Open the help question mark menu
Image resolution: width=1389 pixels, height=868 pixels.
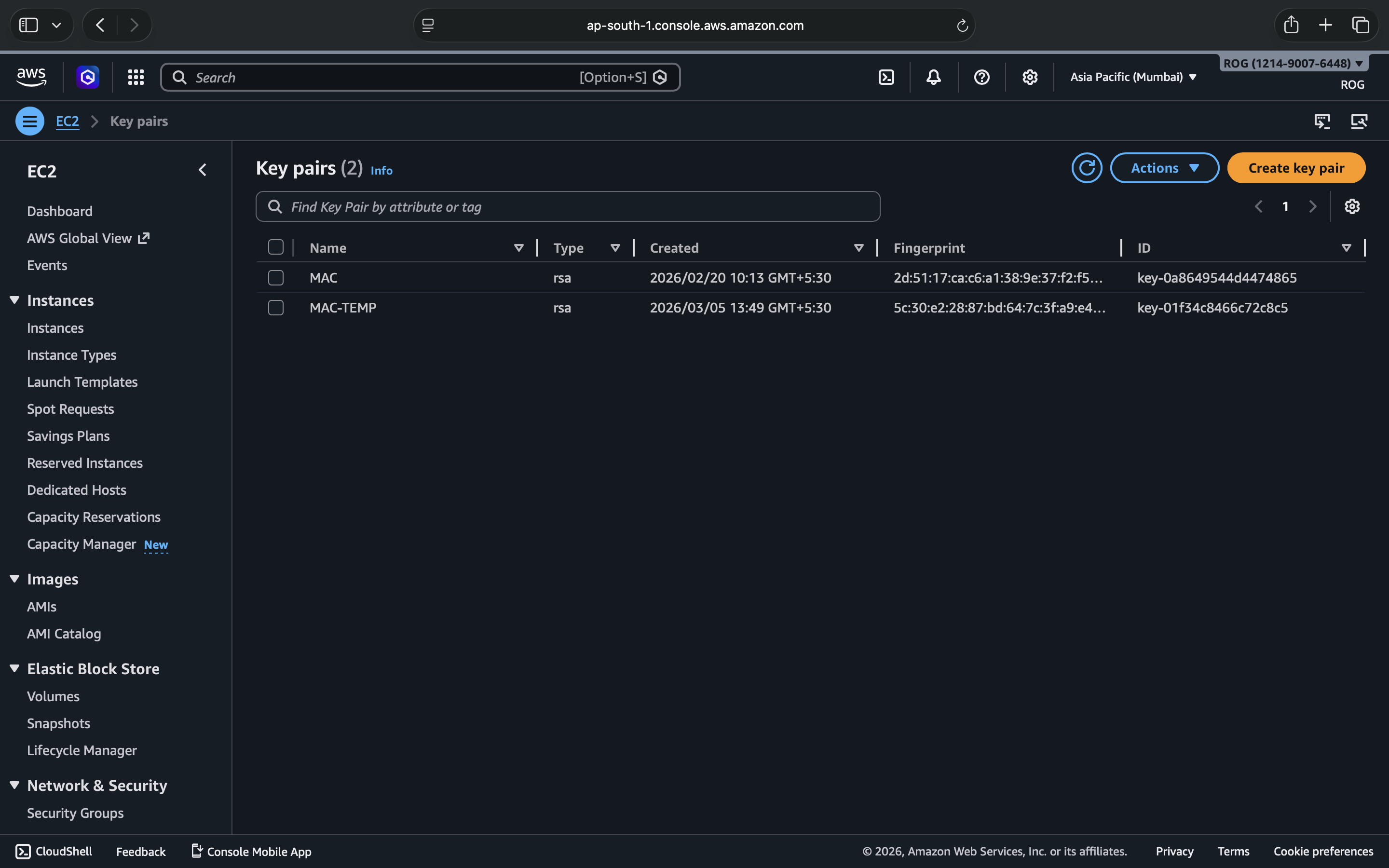pyautogui.click(x=981, y=77)
